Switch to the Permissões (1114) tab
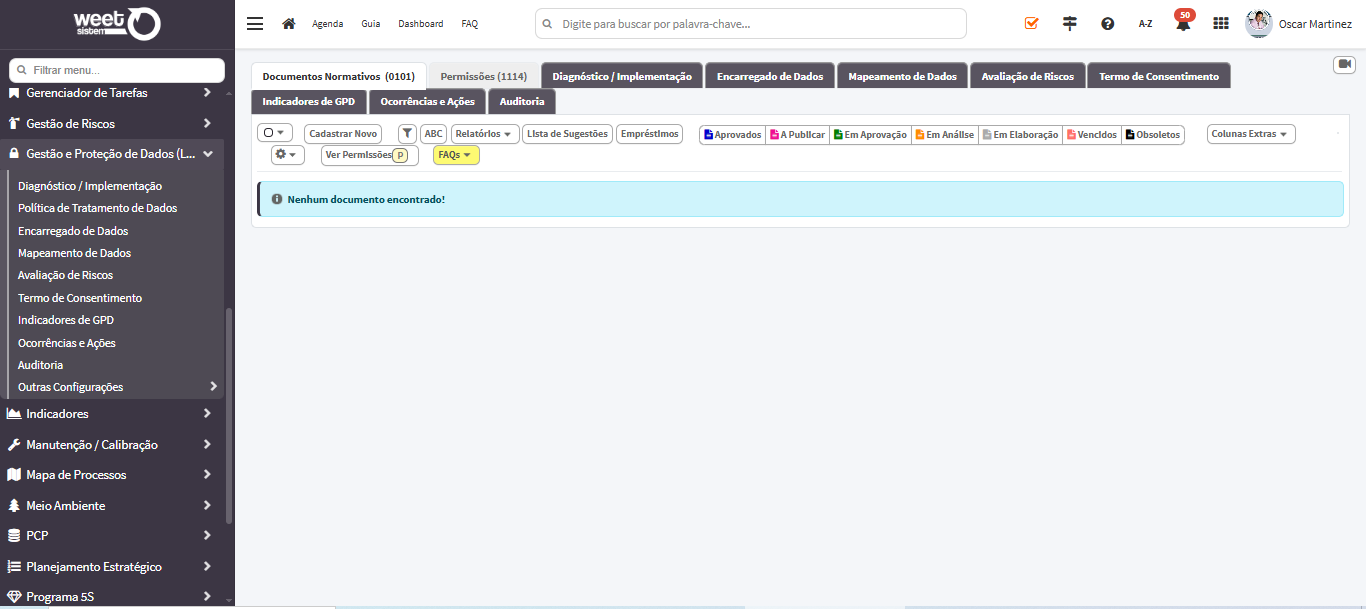This screenshot has height=609, width=1366. click(483, 76)
